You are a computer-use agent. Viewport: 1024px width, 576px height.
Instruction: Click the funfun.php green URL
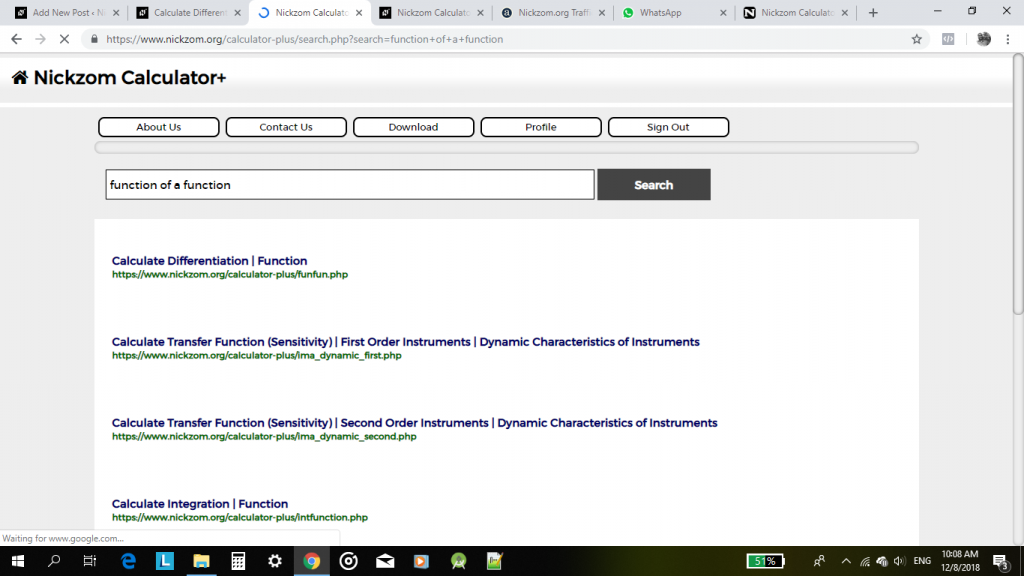(230, 274)
